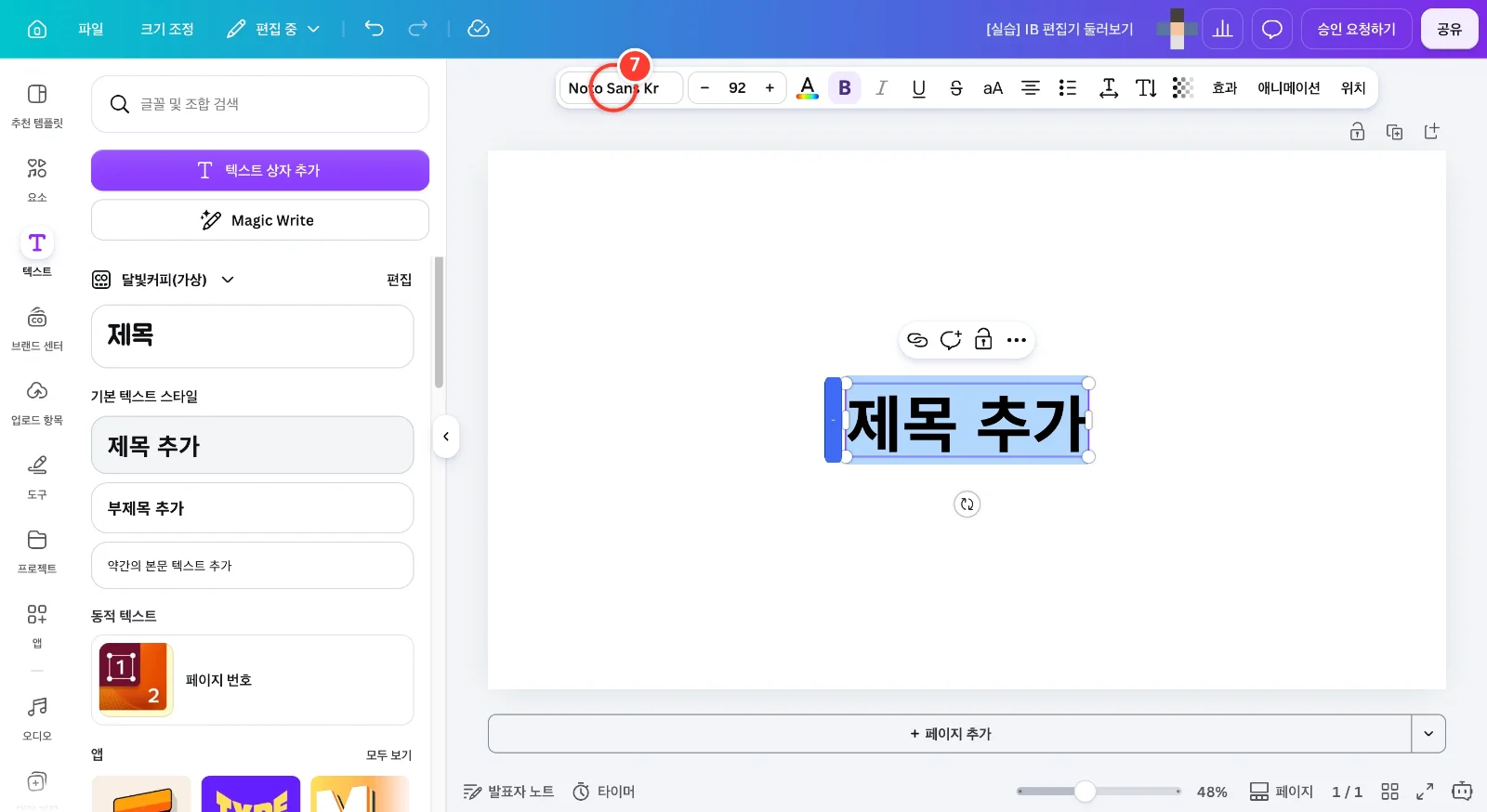1487x812 pixels.
Task: Collapse the side panel with arrow
Action: click(446, 437)
